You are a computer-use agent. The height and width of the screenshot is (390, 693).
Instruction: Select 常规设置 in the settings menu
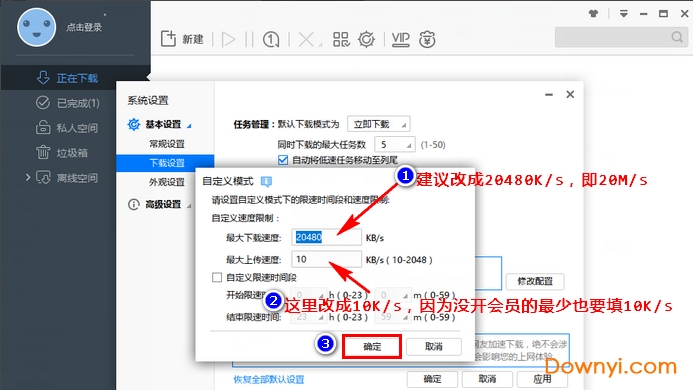[167, 144]
